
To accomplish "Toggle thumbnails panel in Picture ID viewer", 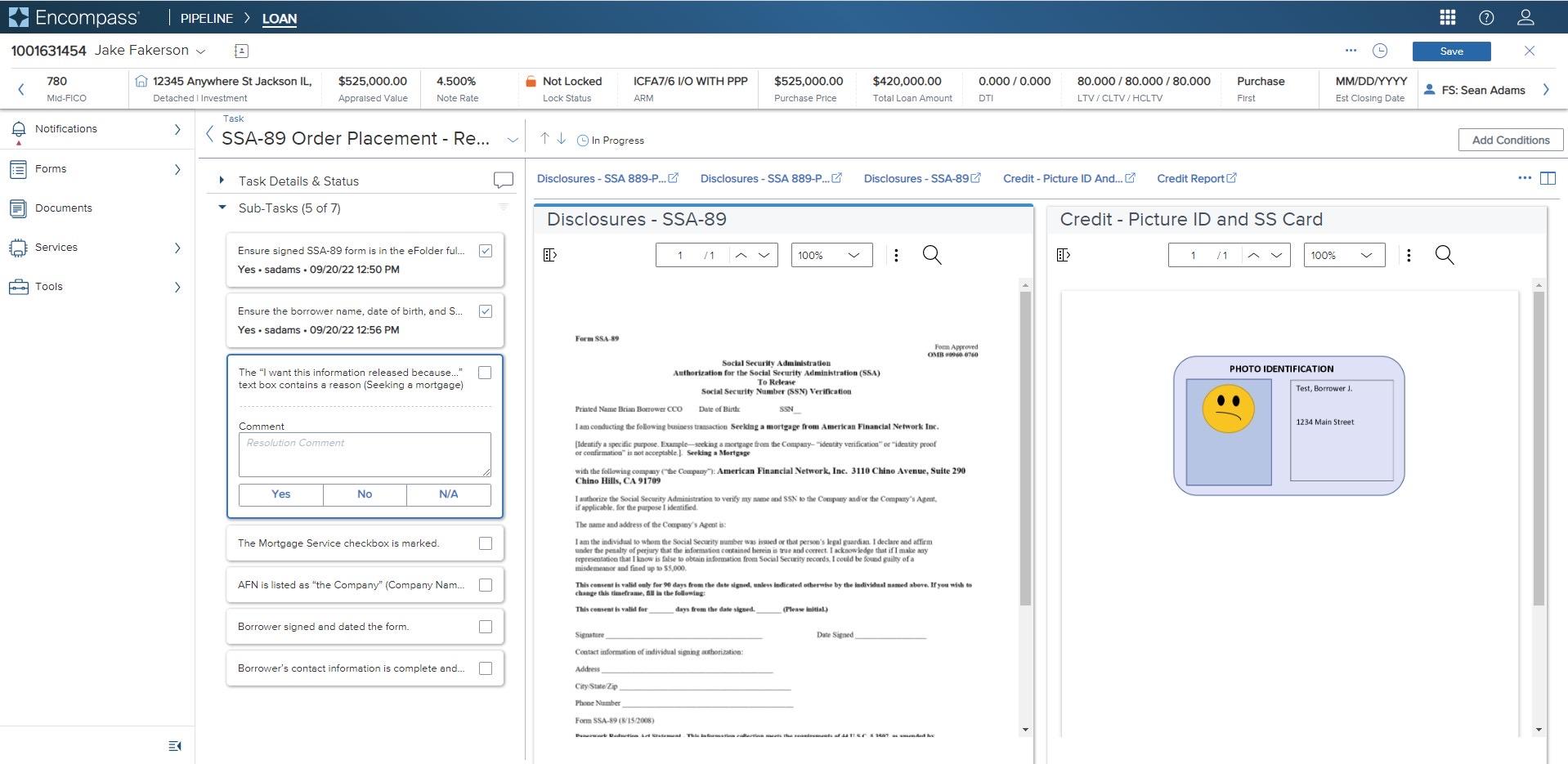I will click(x=1064, y=255).
